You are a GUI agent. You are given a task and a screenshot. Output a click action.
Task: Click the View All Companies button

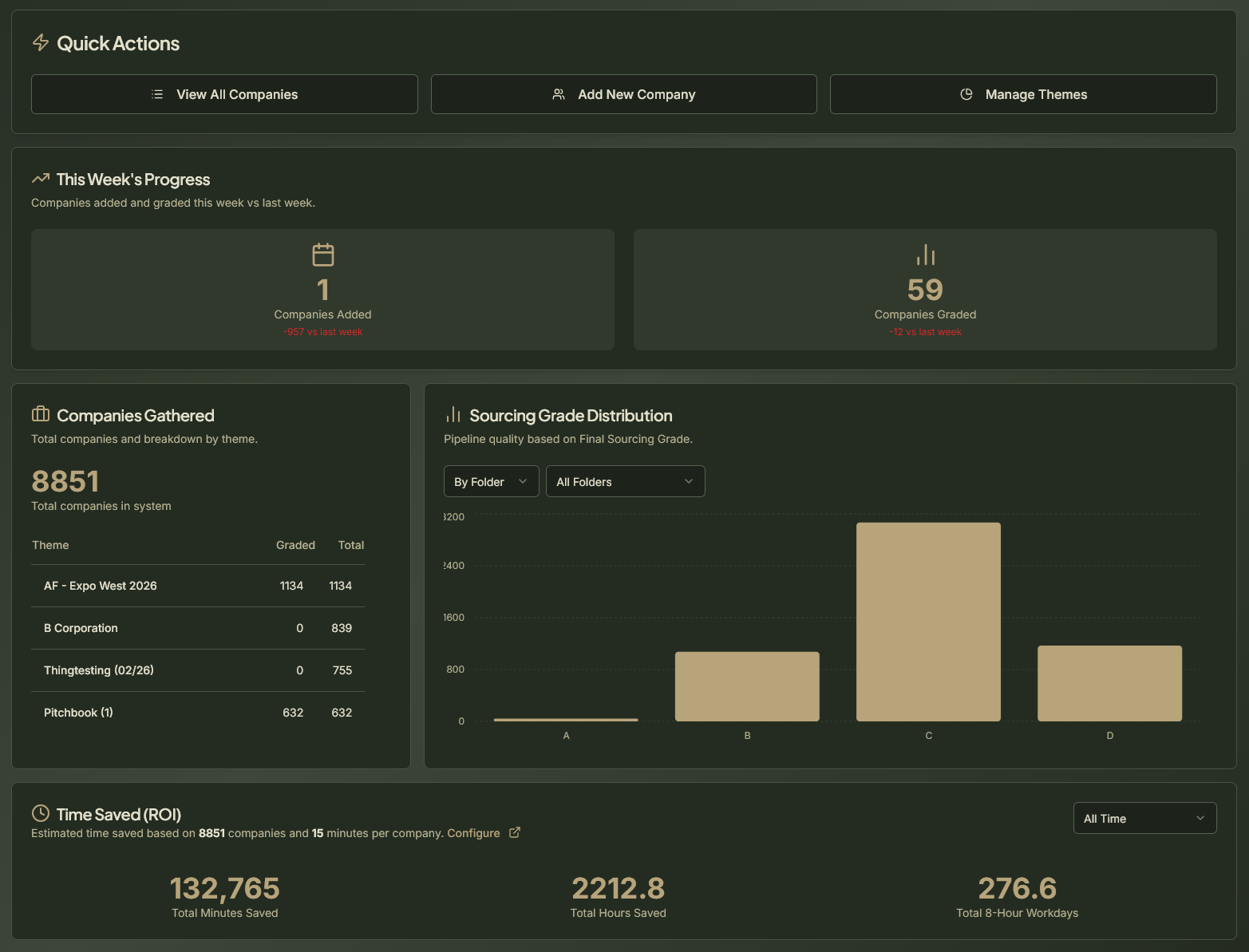click(x=224, y=93)
